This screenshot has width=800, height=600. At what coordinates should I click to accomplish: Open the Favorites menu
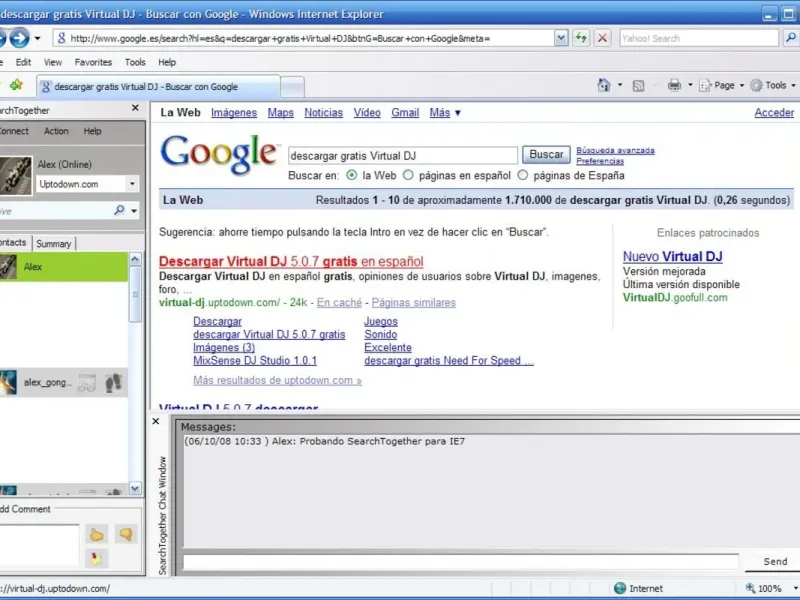(93, 62)
